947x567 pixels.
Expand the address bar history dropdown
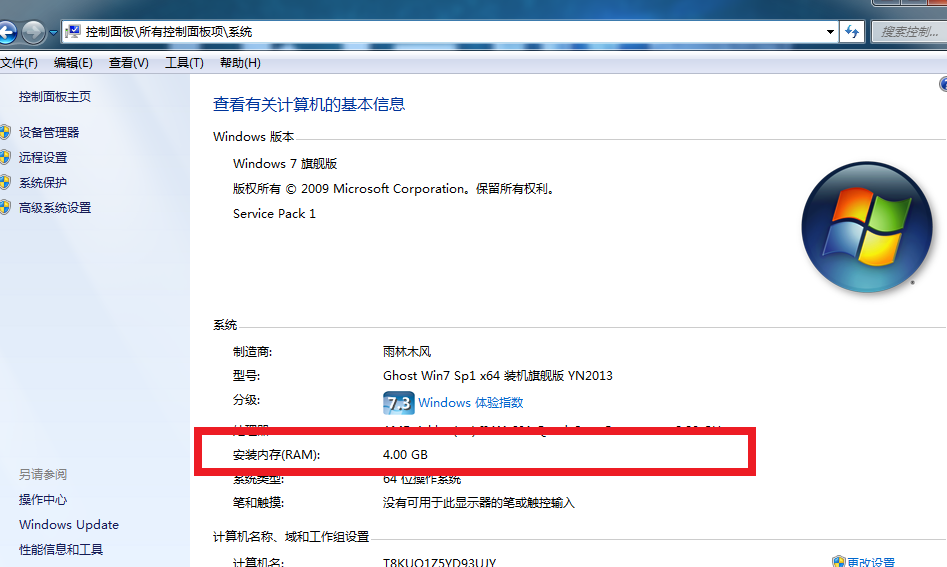[x=830, y=31]
